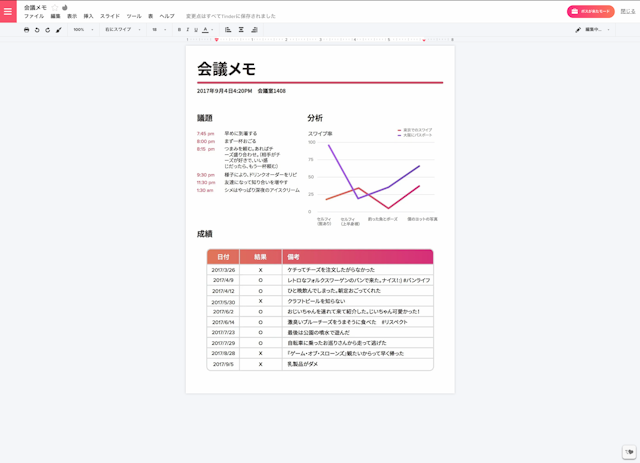Click the save status message text
Viewport: 640px width, 463px height.
pyautogui.click(x=231, y=16)
